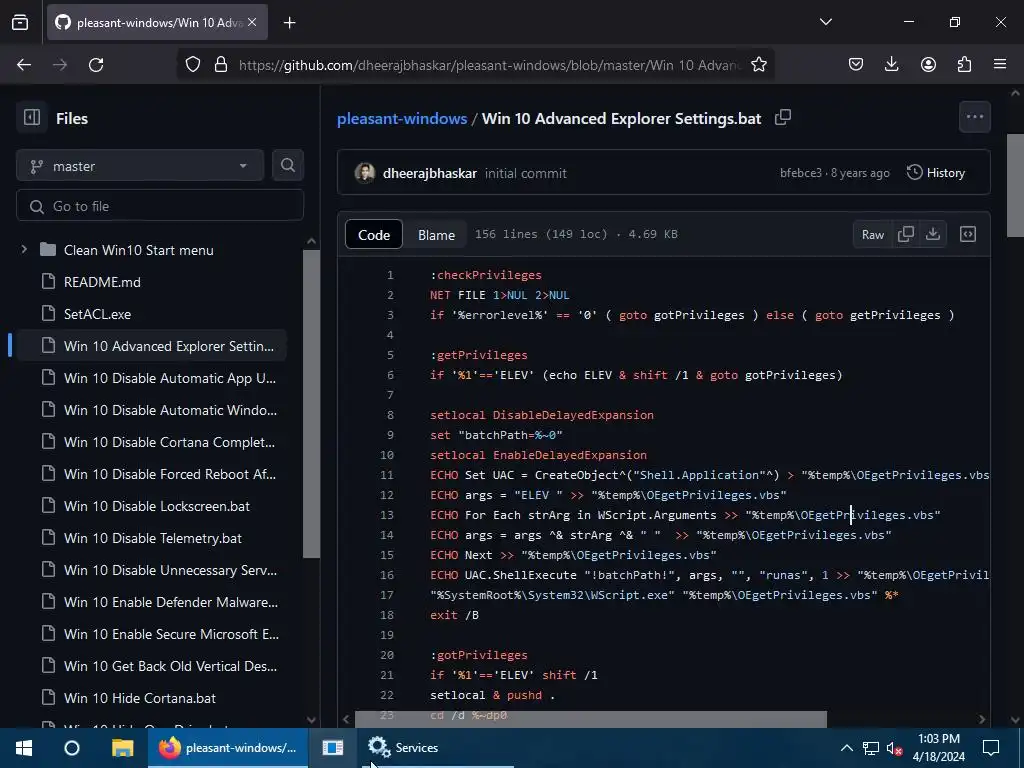Select the pleasant-windows Firefox tab
The image size is (1024, 768).
(157, 22)
